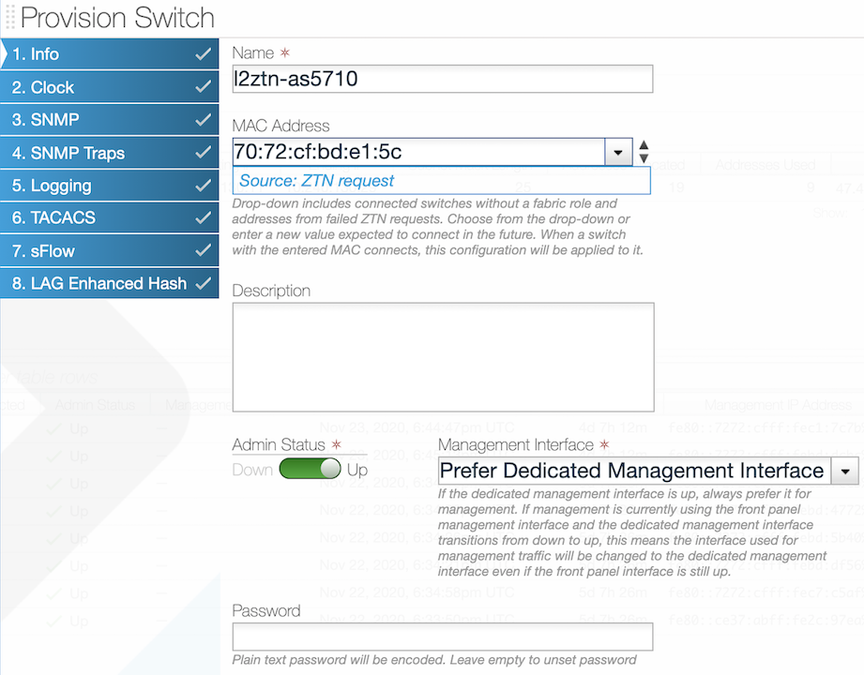
Task: Go to the 1. Info step
Action: [100, 54]
